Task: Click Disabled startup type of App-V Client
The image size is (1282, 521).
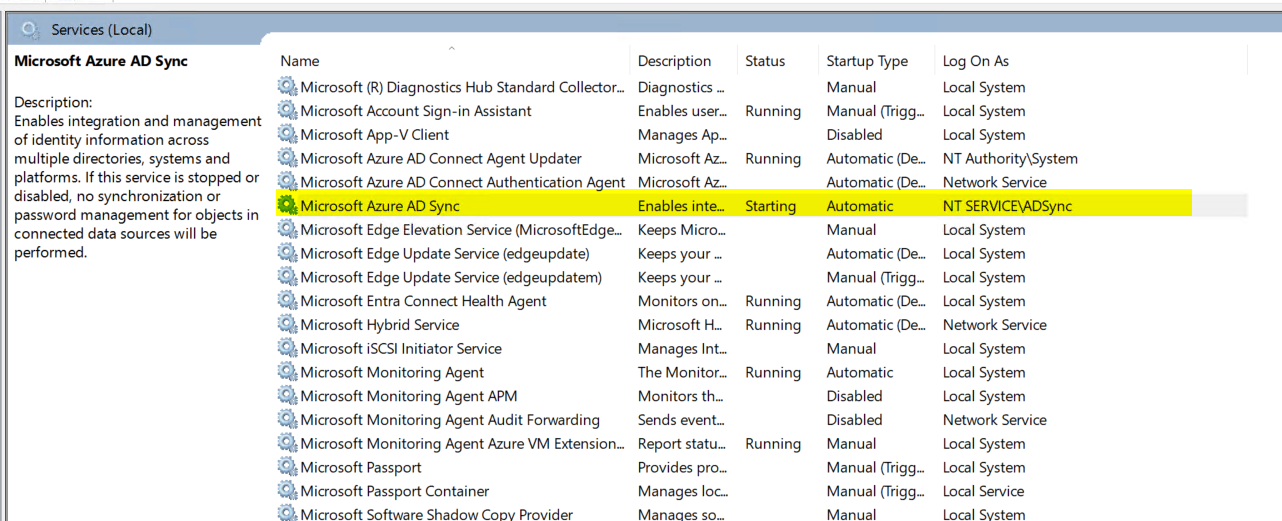Action: tap(854, 135)
